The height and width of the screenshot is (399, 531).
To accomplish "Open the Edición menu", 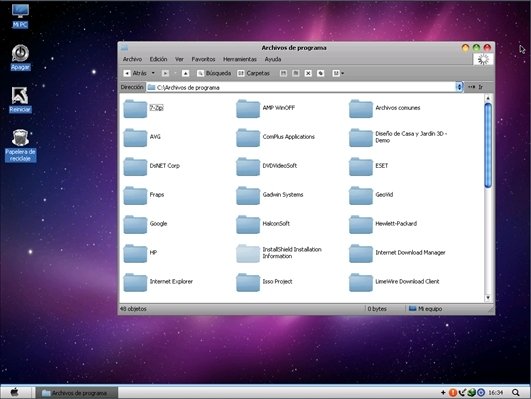I will (x=158, y=59).
